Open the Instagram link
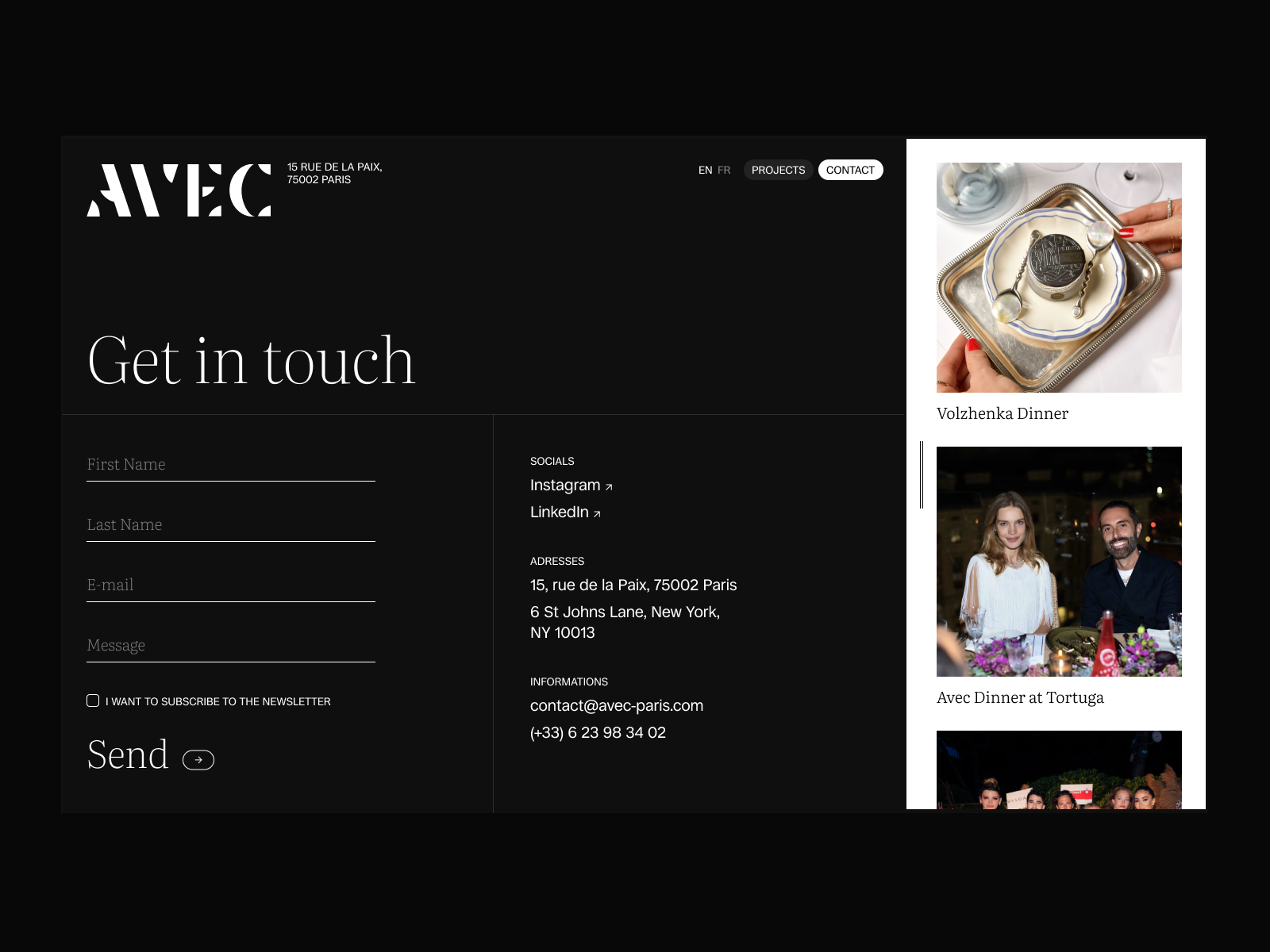Screen dimensions: 1270x952 (x=565, y=486)
